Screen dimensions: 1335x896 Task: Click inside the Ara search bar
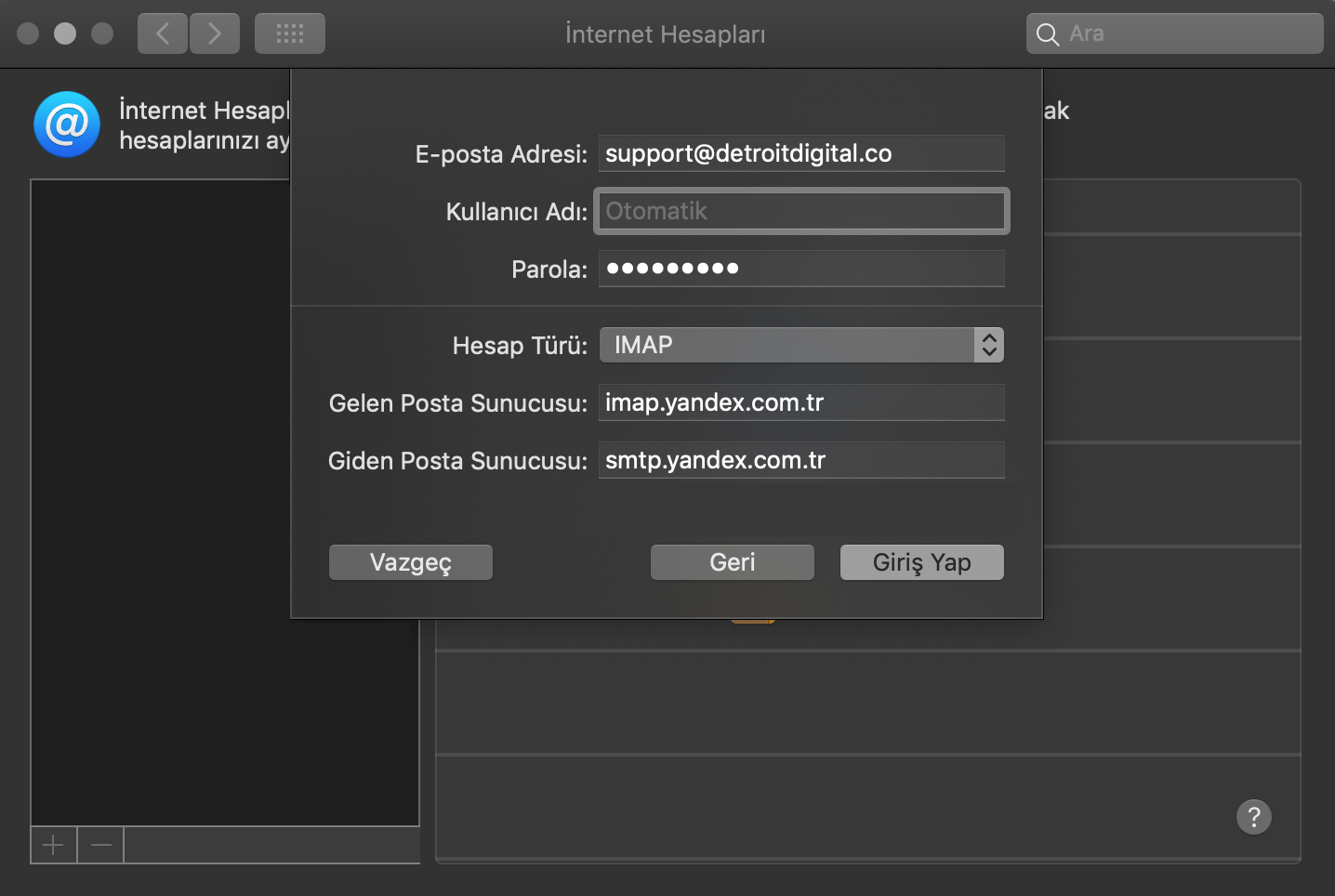click(1171, 33)
